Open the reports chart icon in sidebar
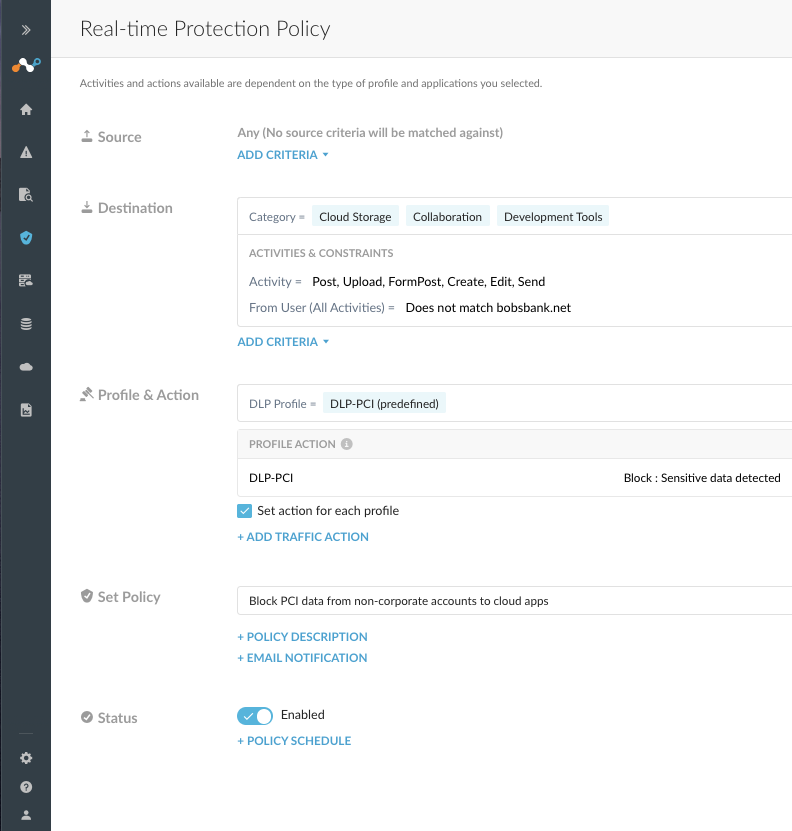This screenshot has height=831, width=792. click(26, 410)
